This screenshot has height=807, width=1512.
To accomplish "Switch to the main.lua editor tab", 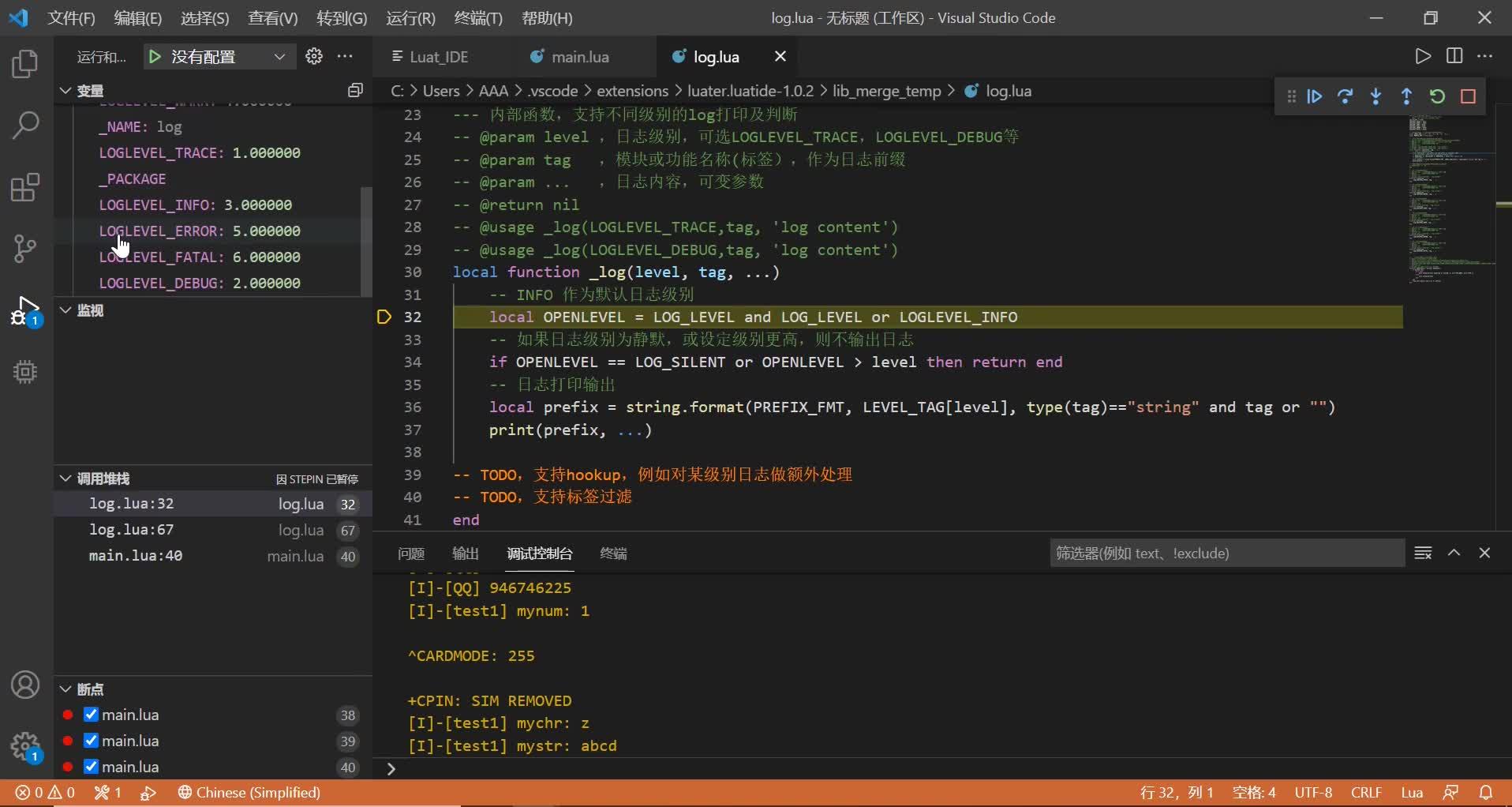I will [x=579, y=57].
